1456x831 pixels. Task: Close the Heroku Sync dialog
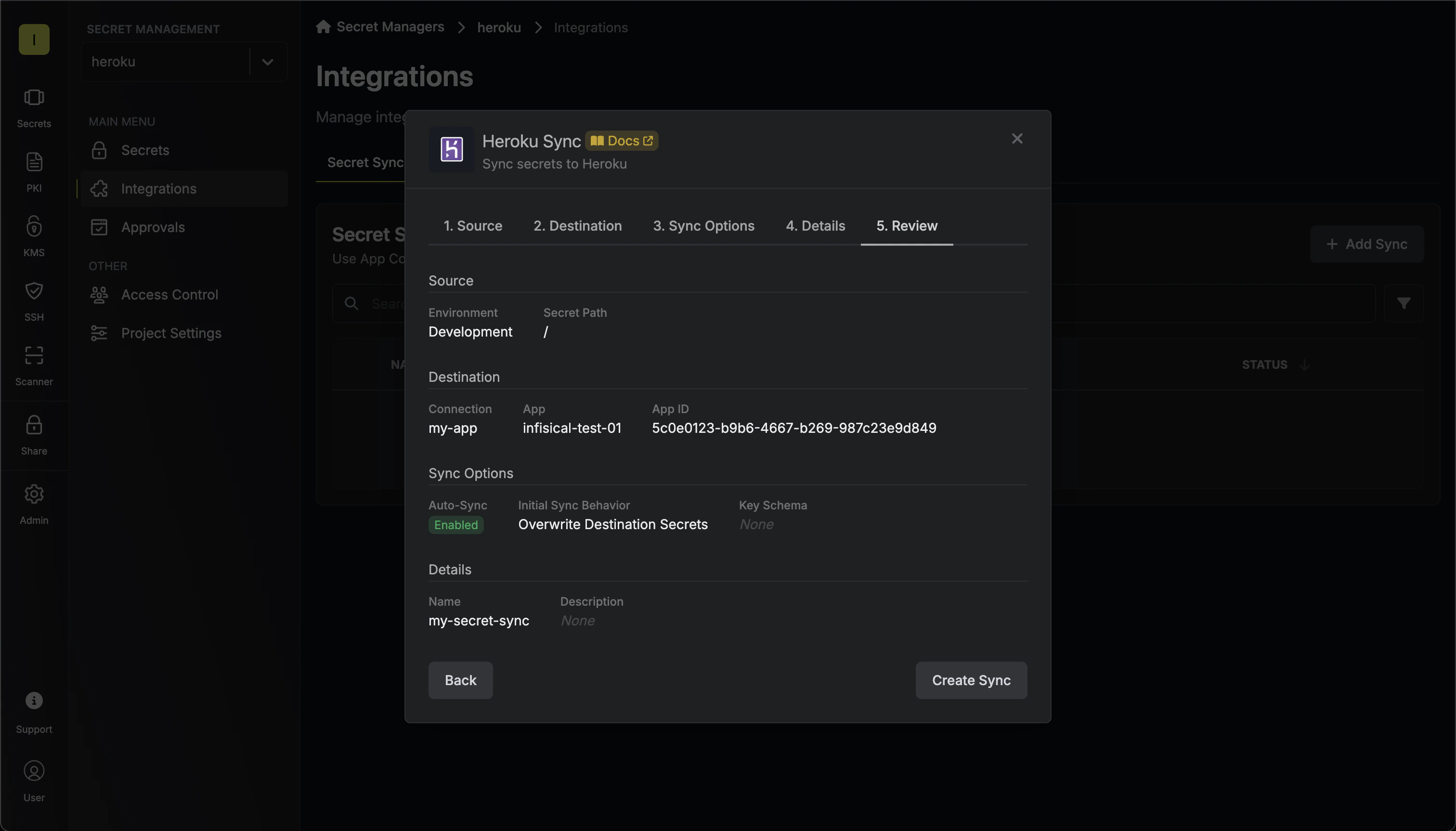[1017, 139]
